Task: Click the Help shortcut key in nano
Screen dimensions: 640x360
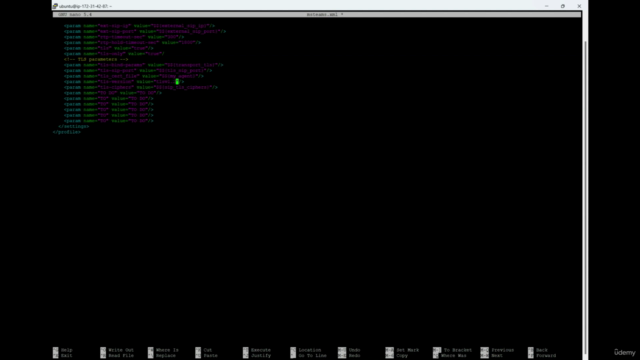Action: tap(56, 350)
